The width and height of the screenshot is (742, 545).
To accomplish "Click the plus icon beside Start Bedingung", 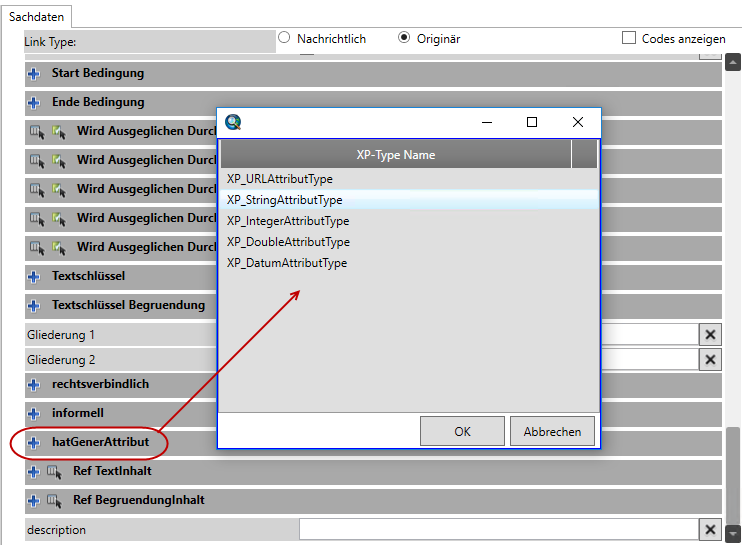I will tap(34, 74).
